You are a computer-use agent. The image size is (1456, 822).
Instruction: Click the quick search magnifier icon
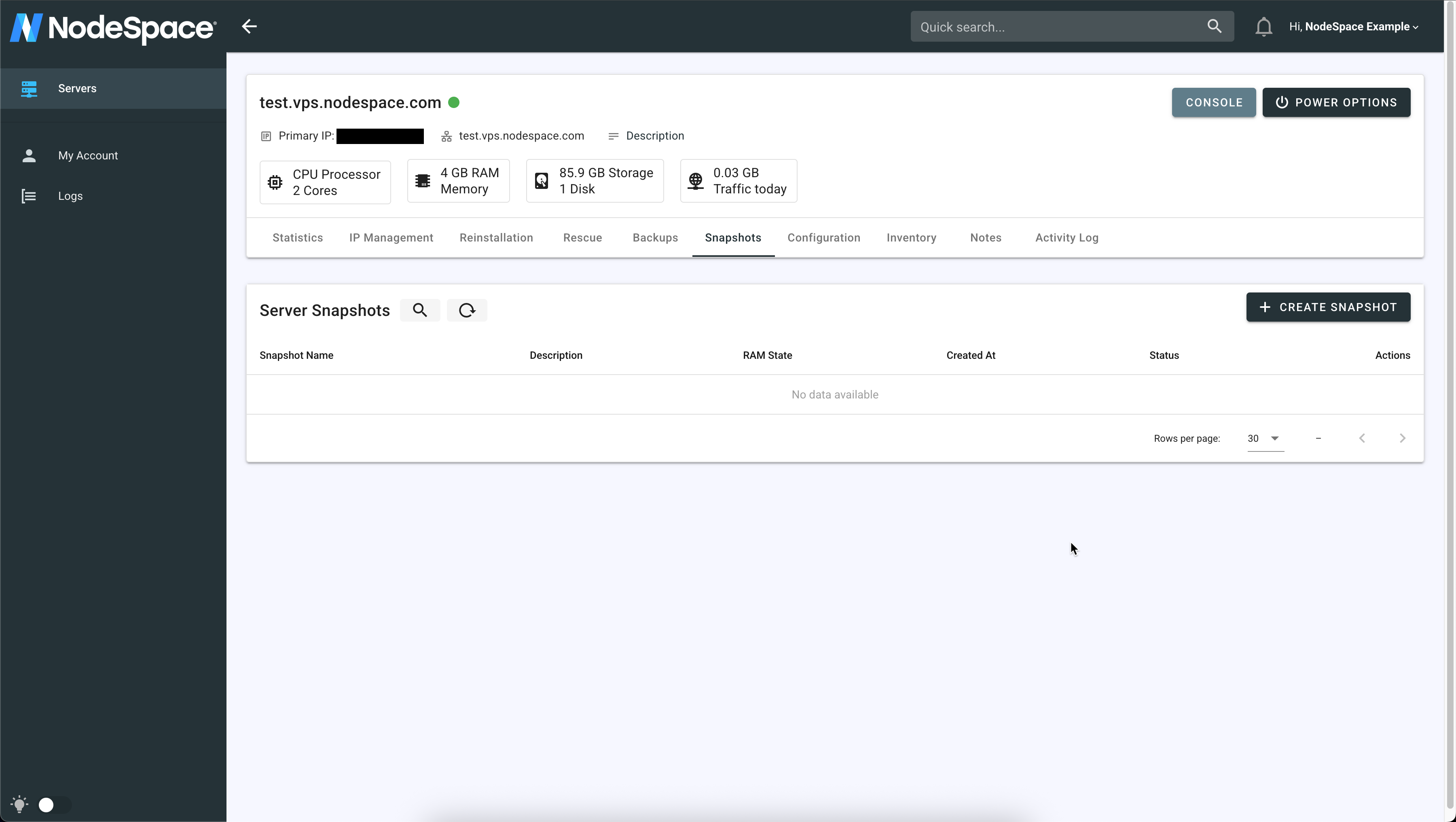pos(1214,27)
